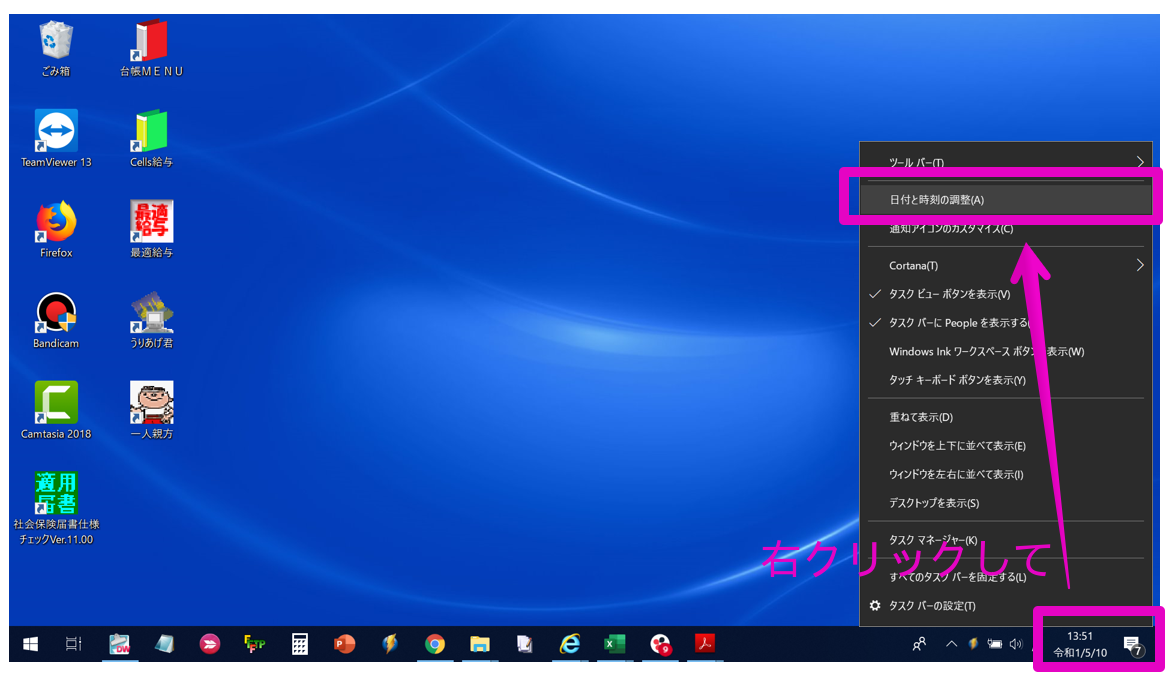1171x675 pixels.
Task: Select the 一人親方 desktop shortcut
Action: pos(152,411)
